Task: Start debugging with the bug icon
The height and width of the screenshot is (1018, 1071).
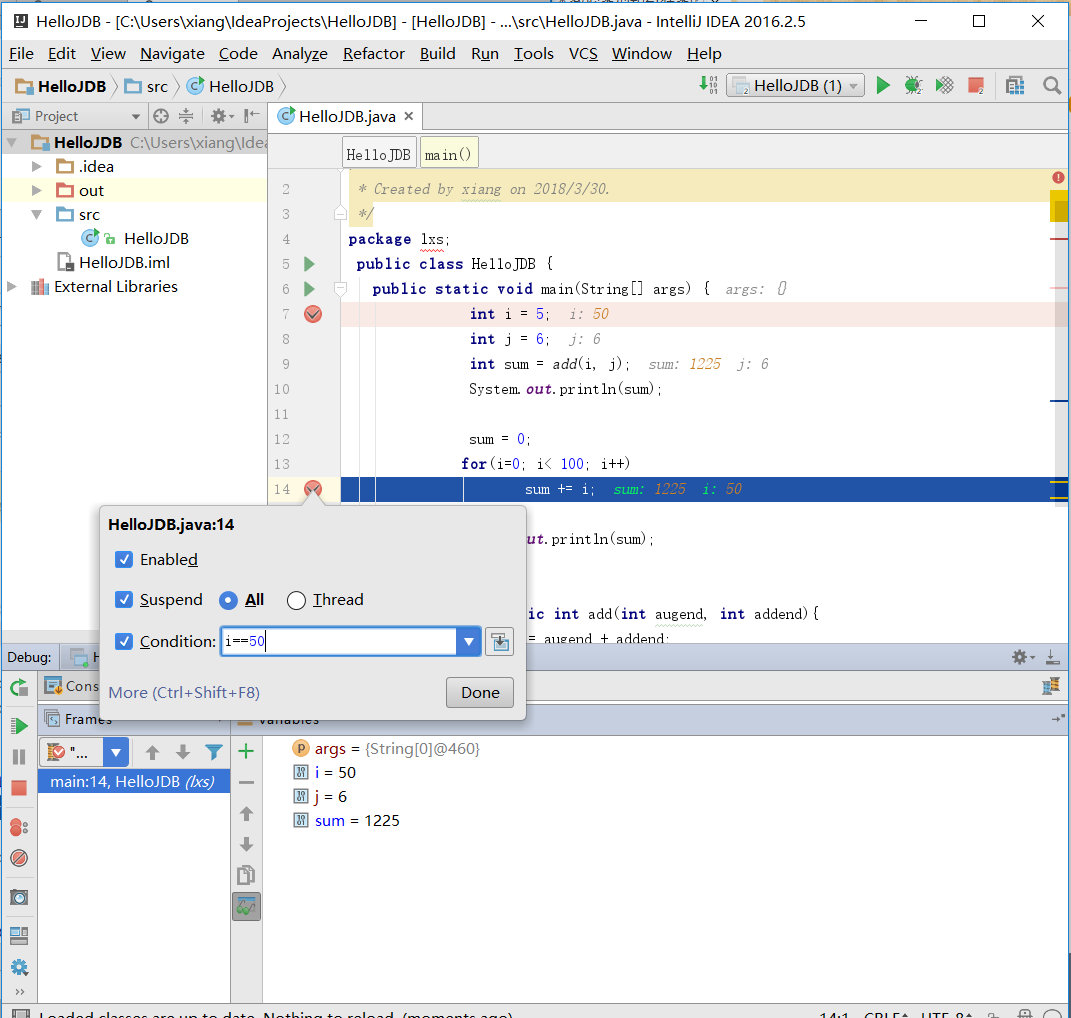Action: 913,85
